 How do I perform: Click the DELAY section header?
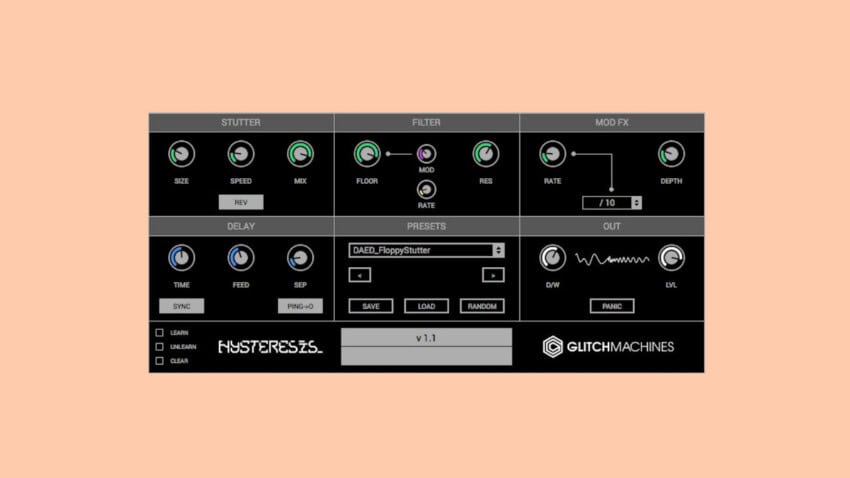click(241, 227)
